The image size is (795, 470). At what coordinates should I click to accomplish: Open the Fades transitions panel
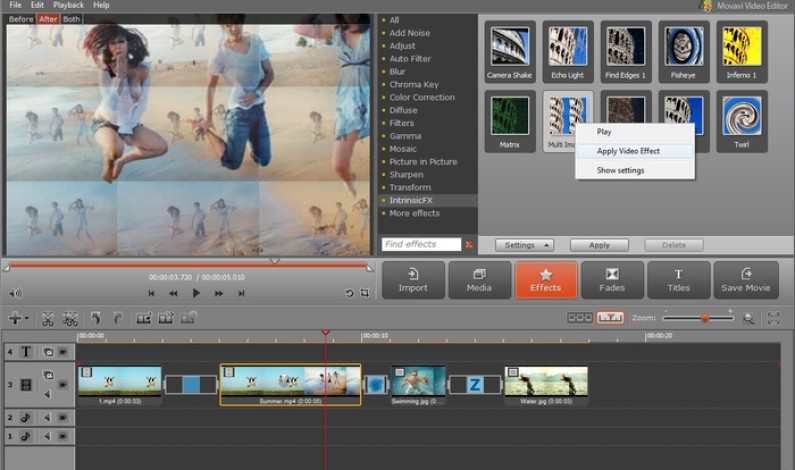point(612,280)
